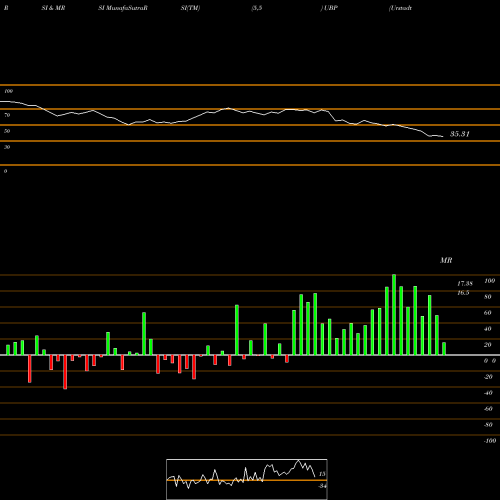Click the RSI axis label 50
Viewport: 500px width, 500px height.
7,131
